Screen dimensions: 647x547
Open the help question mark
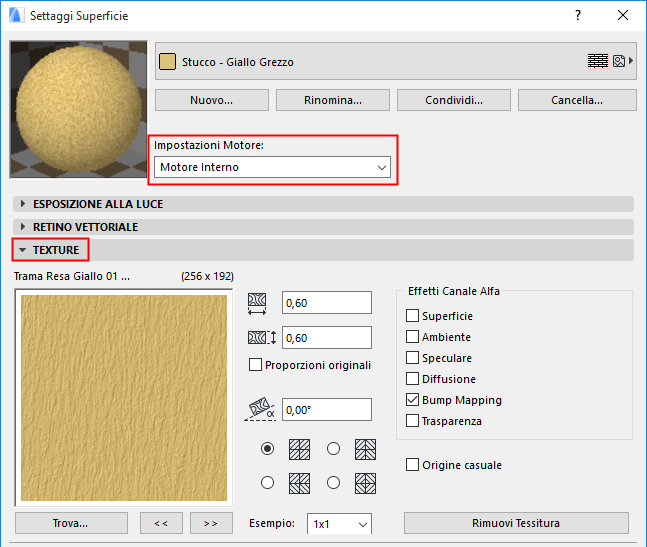578,15
